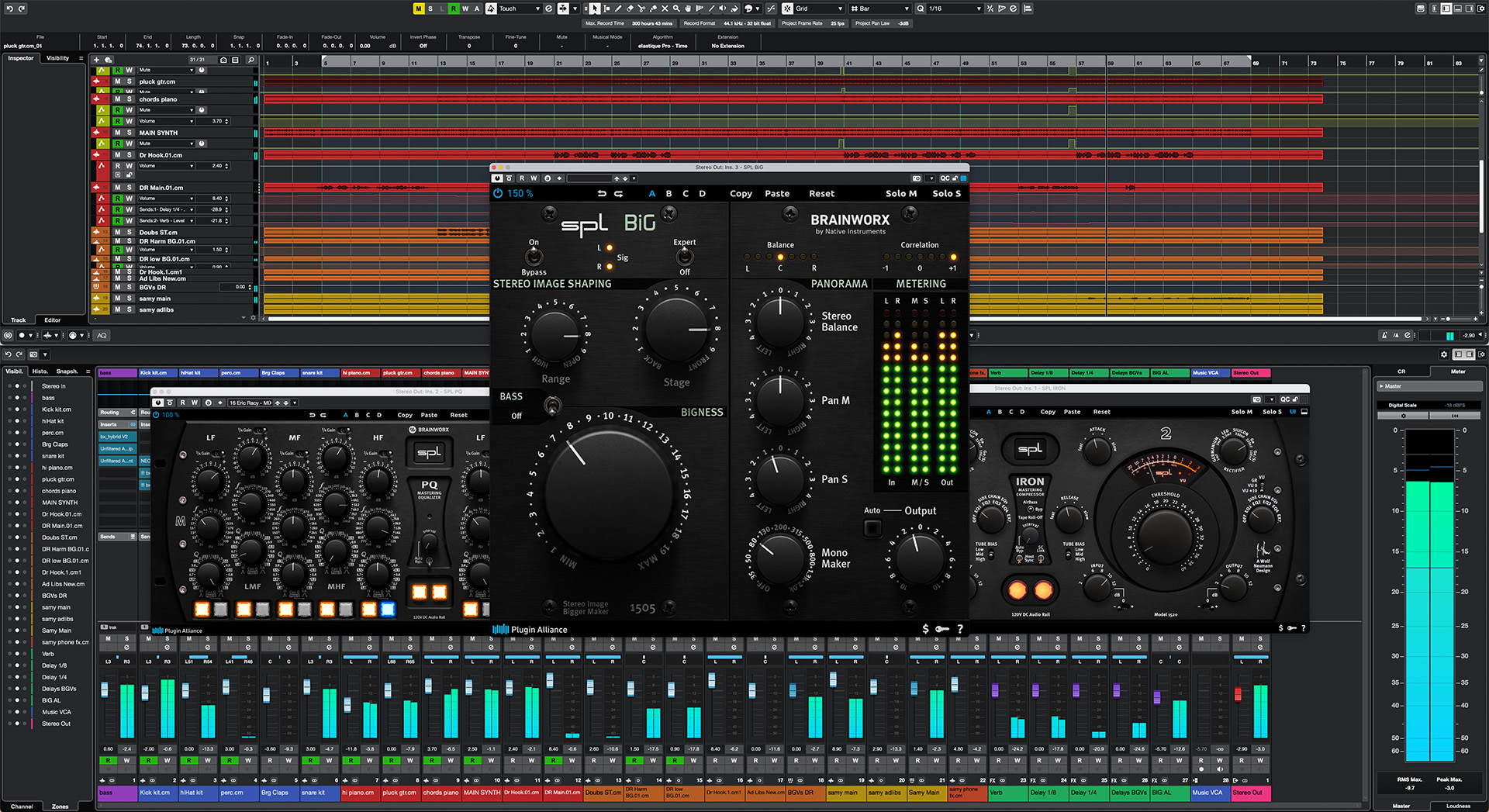This screenshot has width=1489, height=812.
Task: Toggle the Auto Output button on SPL BiG
Action: click(872, 528)
